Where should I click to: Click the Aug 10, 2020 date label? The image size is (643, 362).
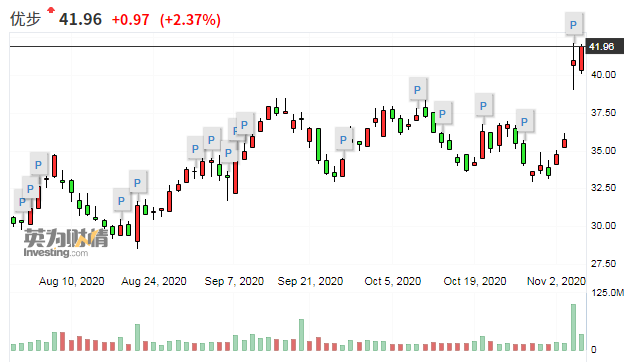(71, 281)
